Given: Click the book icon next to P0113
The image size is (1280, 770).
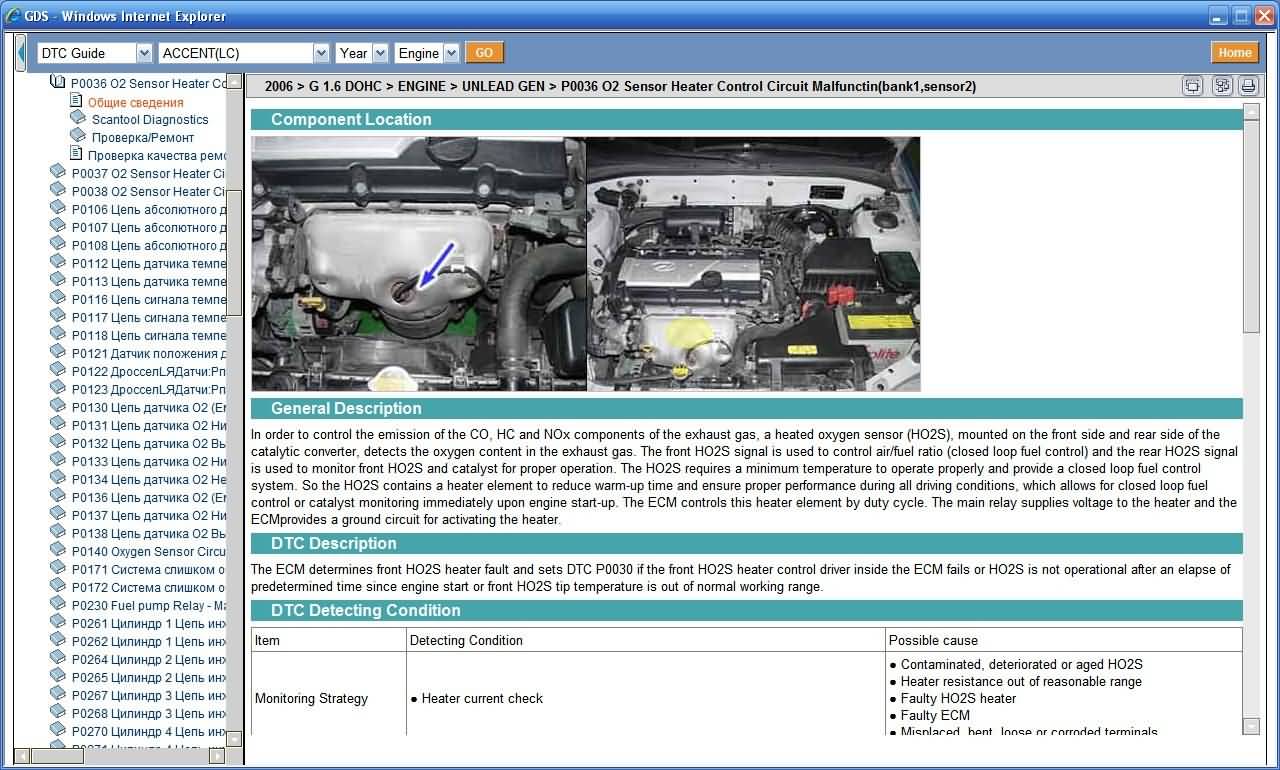Looking at the screenshot, I should (58, 280).
